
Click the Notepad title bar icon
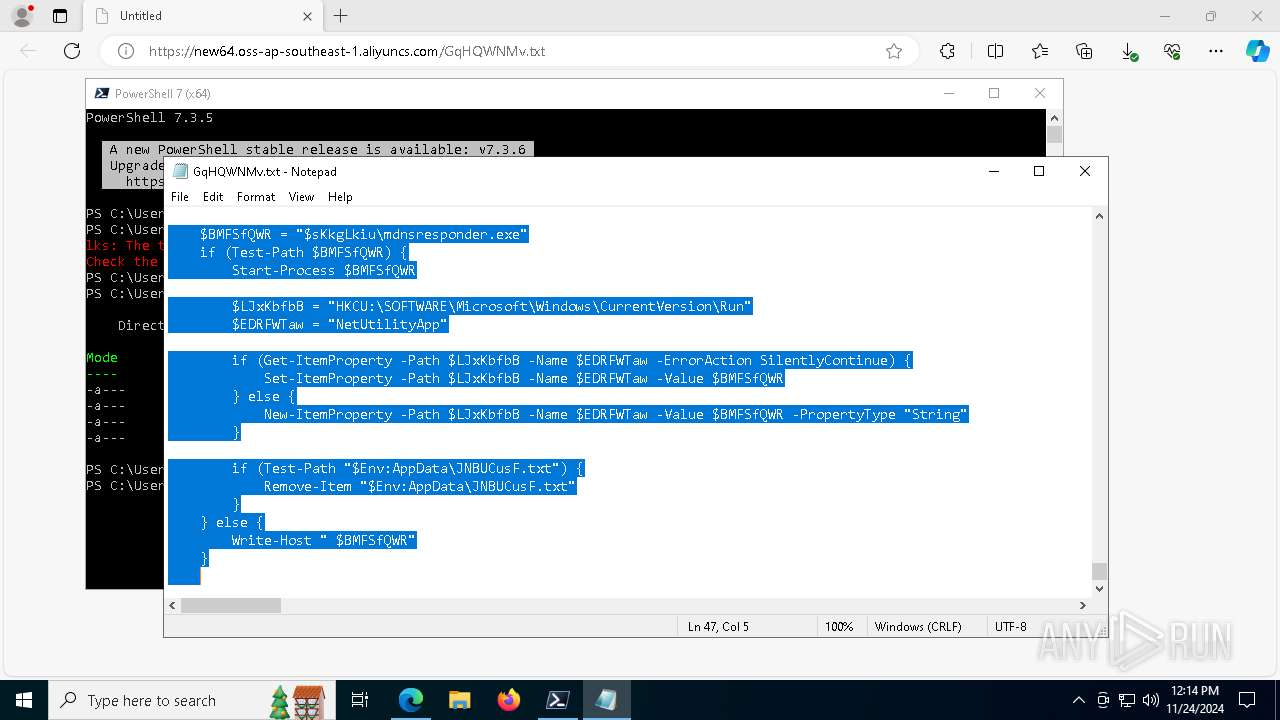click(x=180, y=171)
